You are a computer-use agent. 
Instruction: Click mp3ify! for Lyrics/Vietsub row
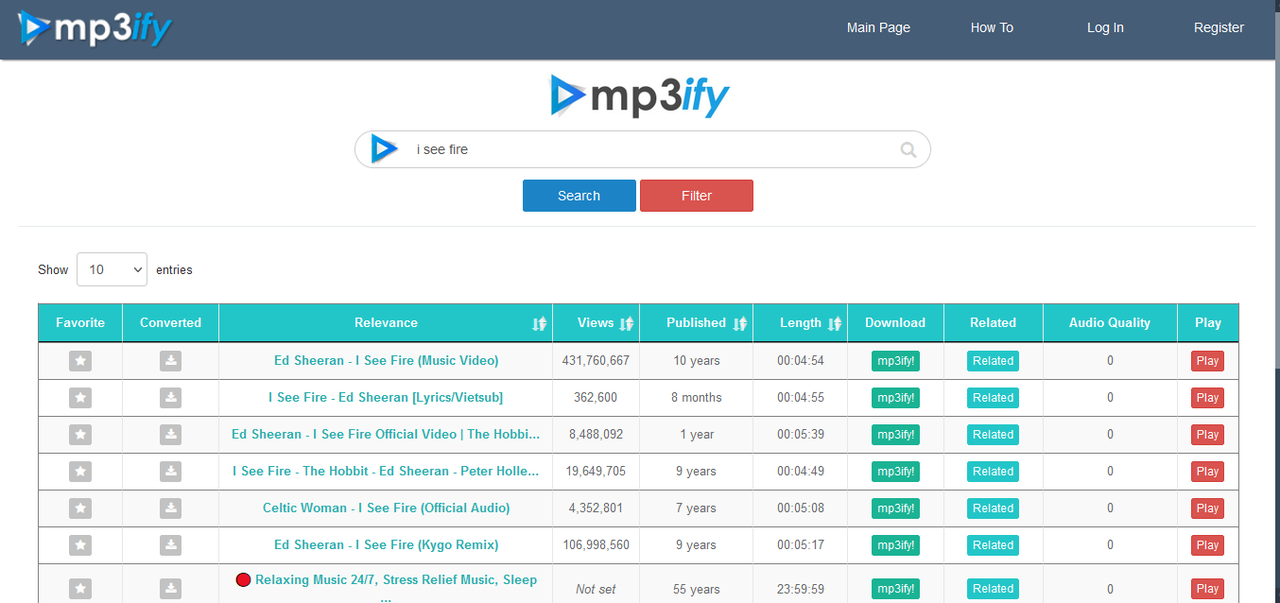pos(895,398)
